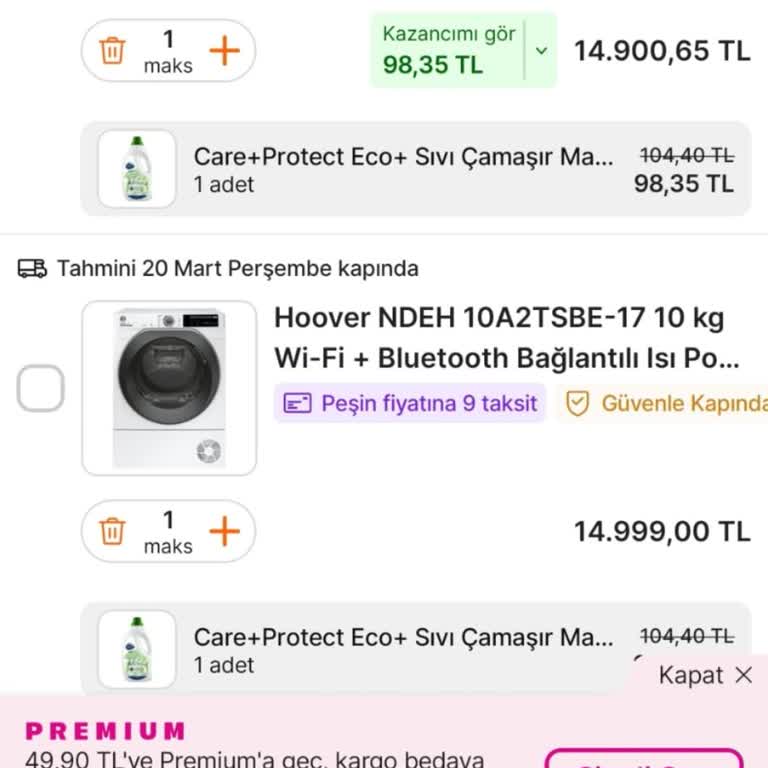Tap the top Care+Protect detergent thumbnail

point(137,168)
